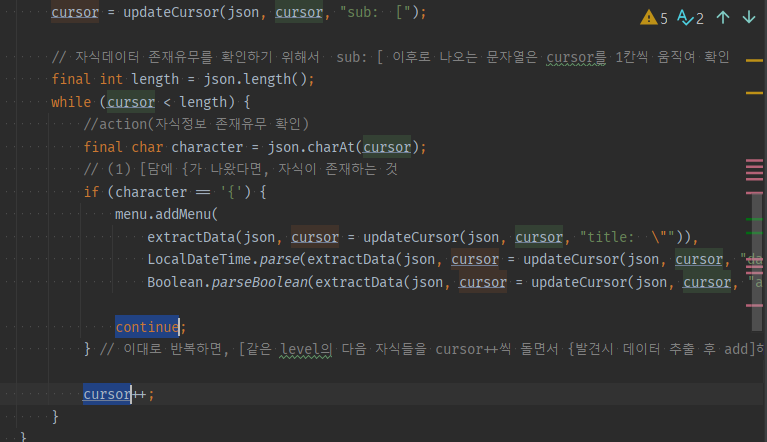Click the "title: \"" string literal

627,237
